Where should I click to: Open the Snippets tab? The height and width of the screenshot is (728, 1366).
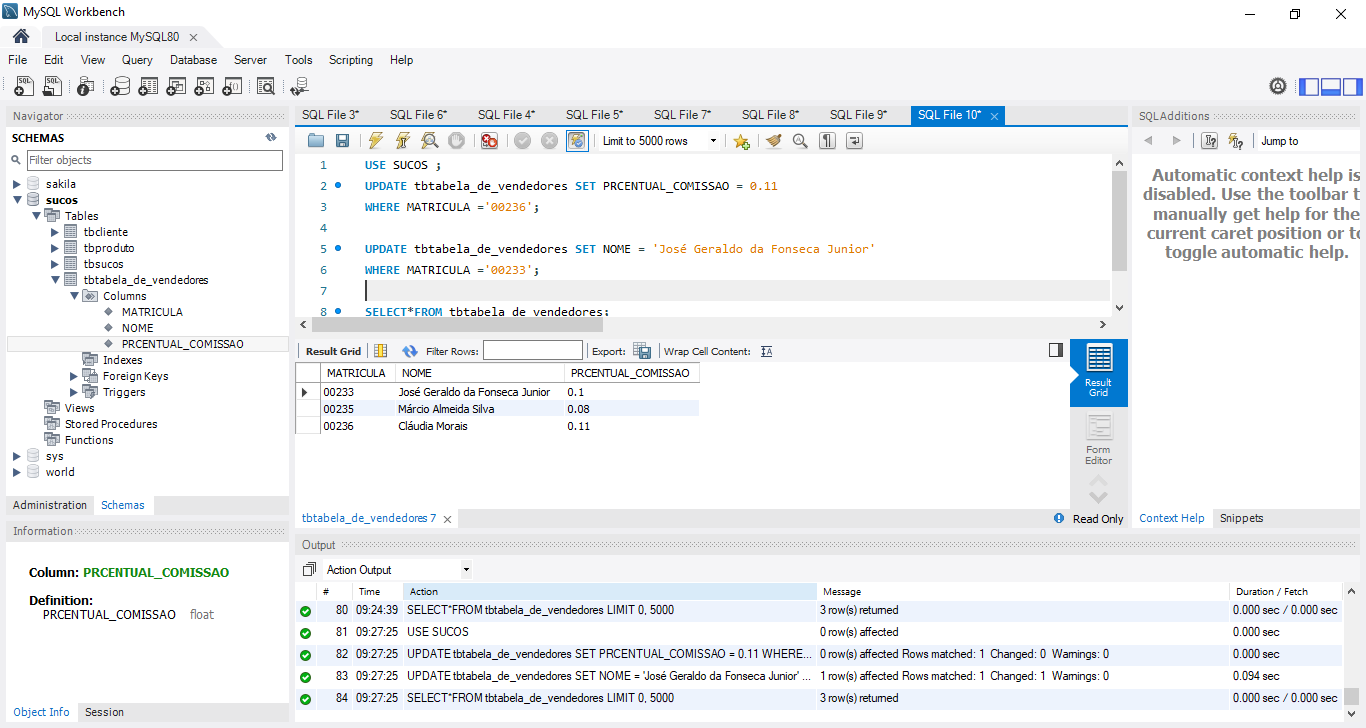1241,518
